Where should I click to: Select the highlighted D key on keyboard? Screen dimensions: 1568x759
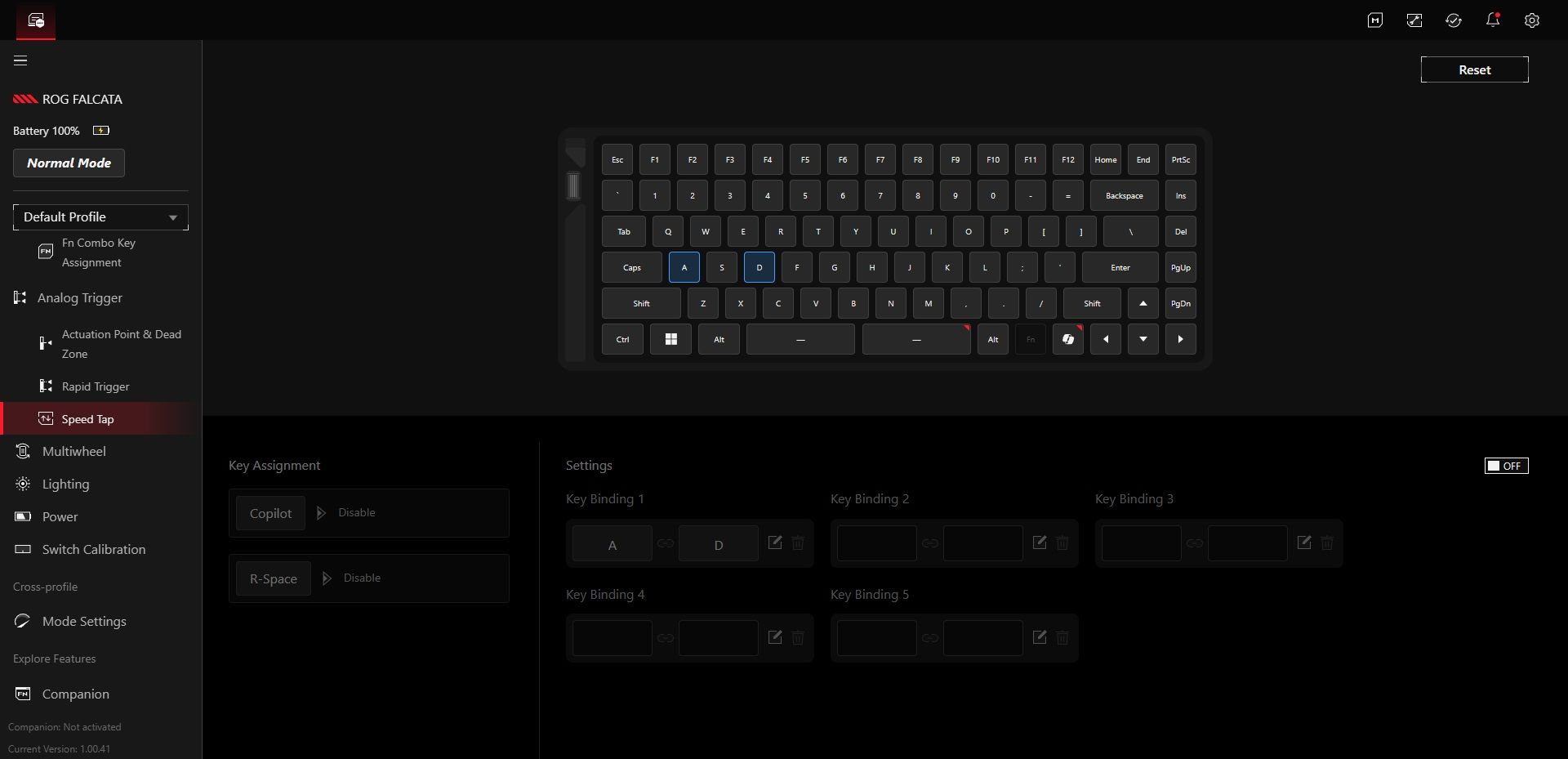(759, 267)
